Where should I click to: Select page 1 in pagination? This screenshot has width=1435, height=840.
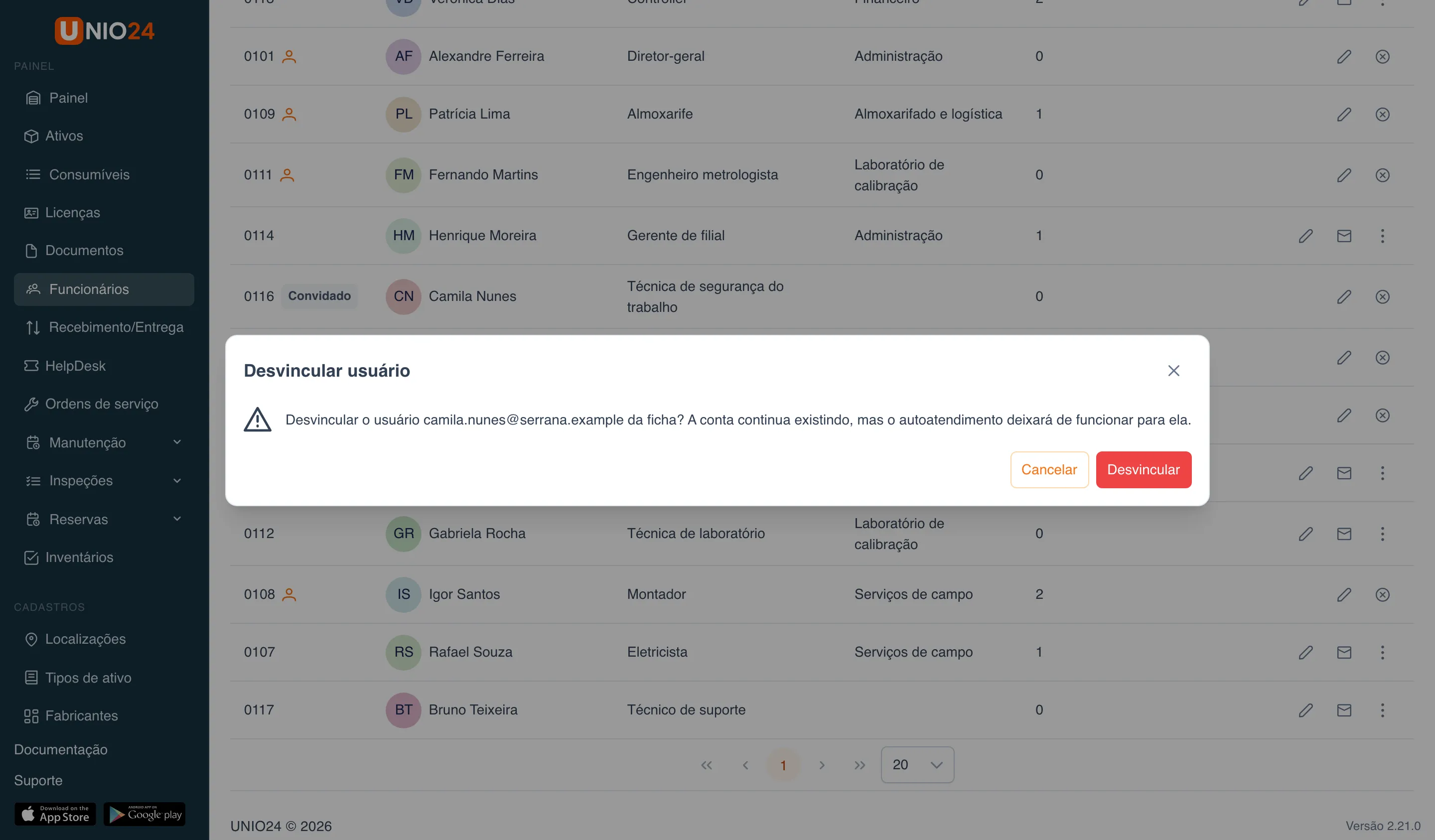click(x=783, y=765)
